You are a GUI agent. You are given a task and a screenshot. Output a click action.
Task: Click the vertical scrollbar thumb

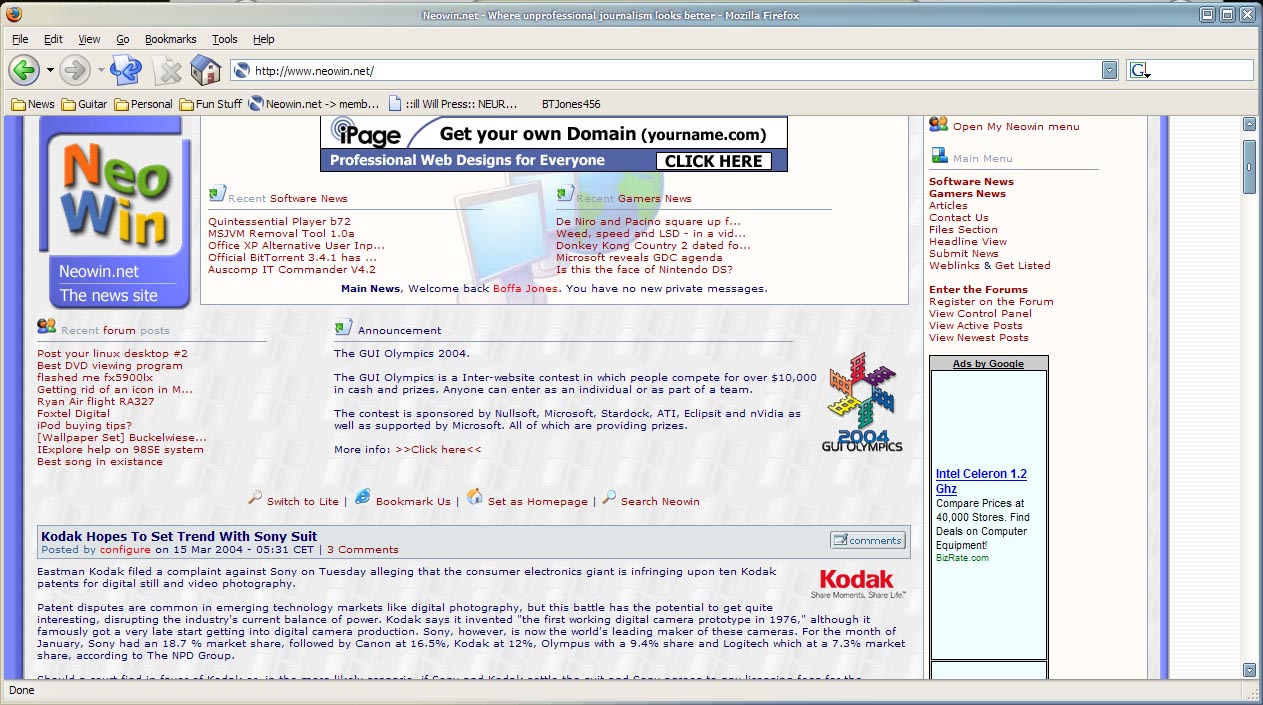(x=1249, y=167)
